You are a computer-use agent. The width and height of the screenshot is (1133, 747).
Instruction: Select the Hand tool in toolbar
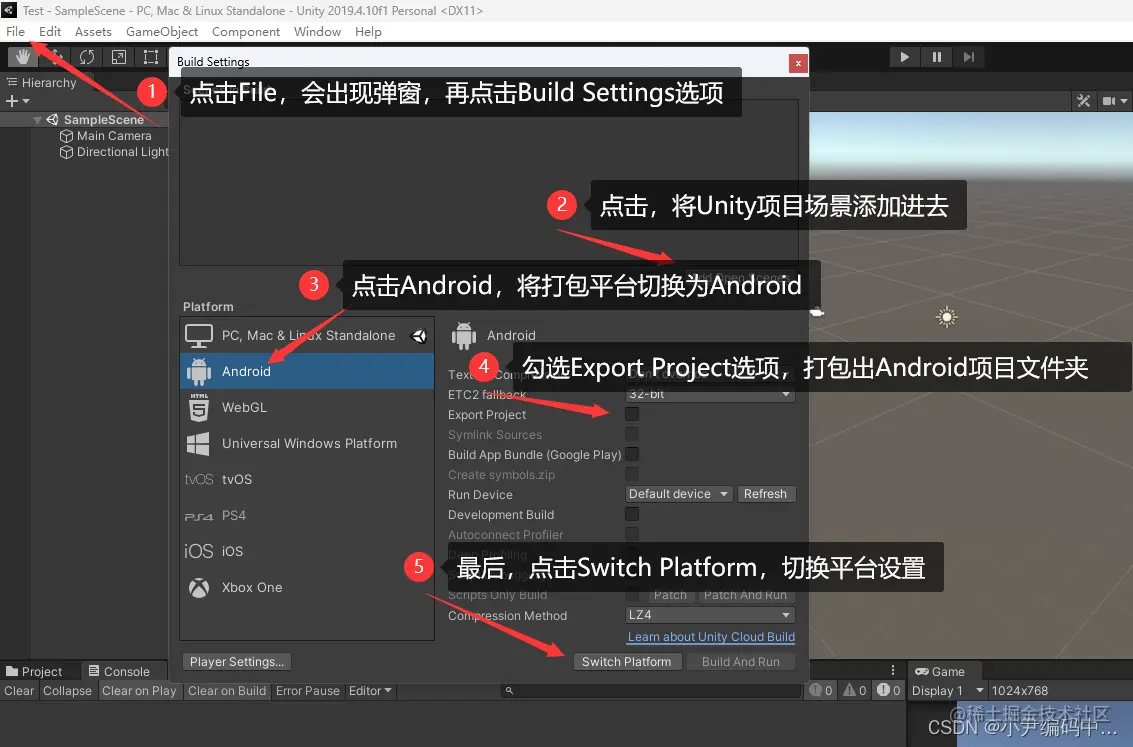(22, 56)
